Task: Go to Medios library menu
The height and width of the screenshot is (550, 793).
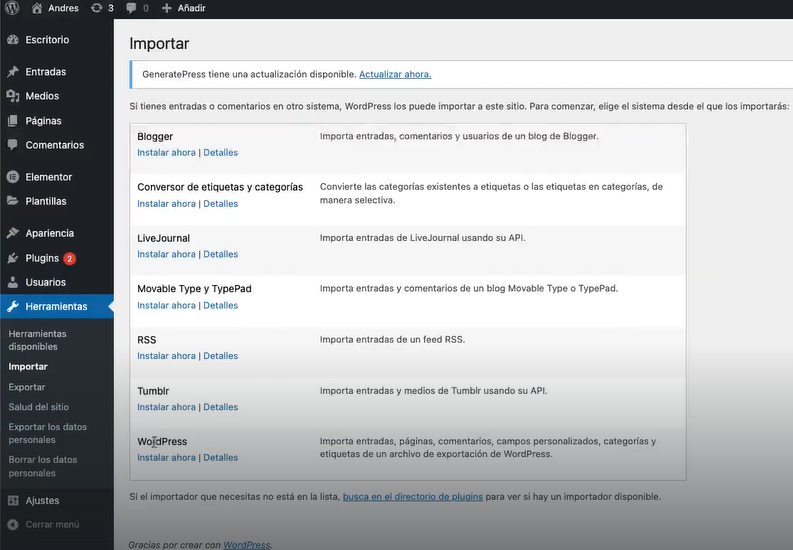Action: [x=42, y=96]
